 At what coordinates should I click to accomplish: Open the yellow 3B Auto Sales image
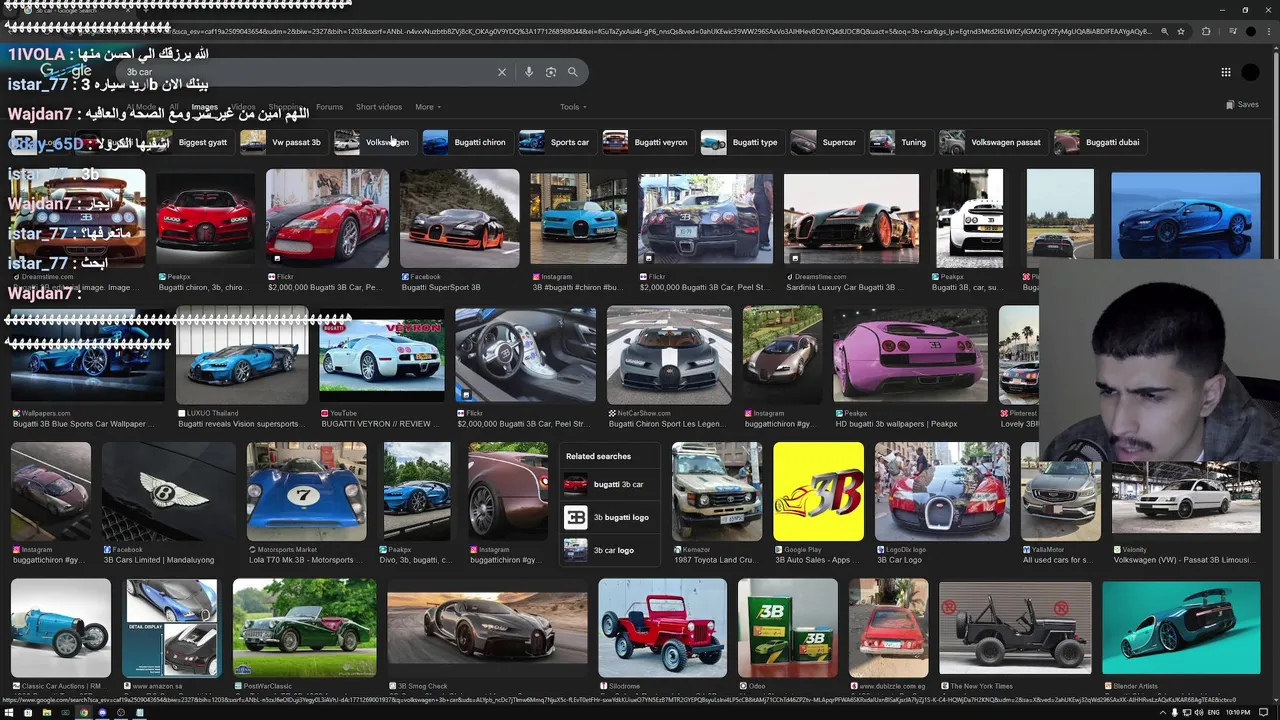click(818, 491)
